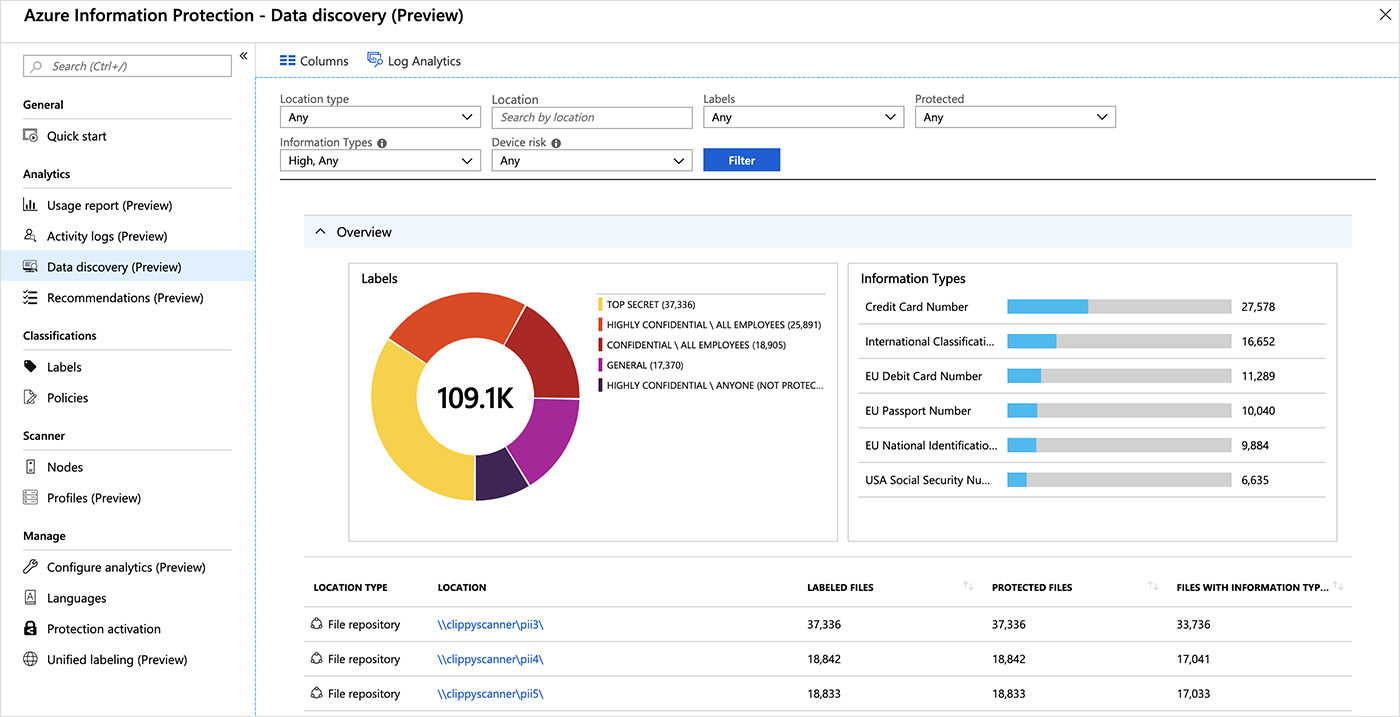Toggle sort on the Labeled Files column
The image size is (1400, 717).
967,587
